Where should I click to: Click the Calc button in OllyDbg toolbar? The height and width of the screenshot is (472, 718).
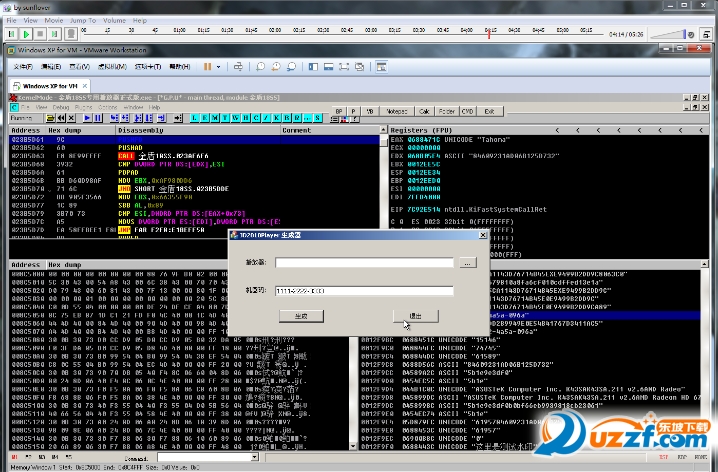(424, 110)
